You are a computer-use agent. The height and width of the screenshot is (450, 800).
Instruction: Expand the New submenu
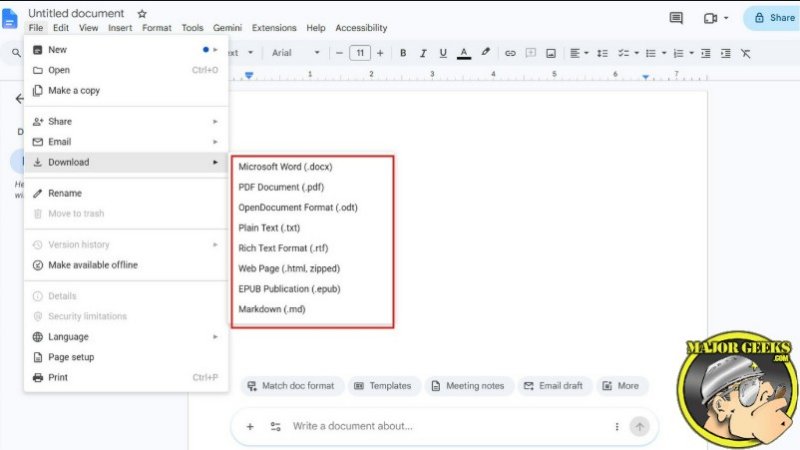(x=126, y=49)
